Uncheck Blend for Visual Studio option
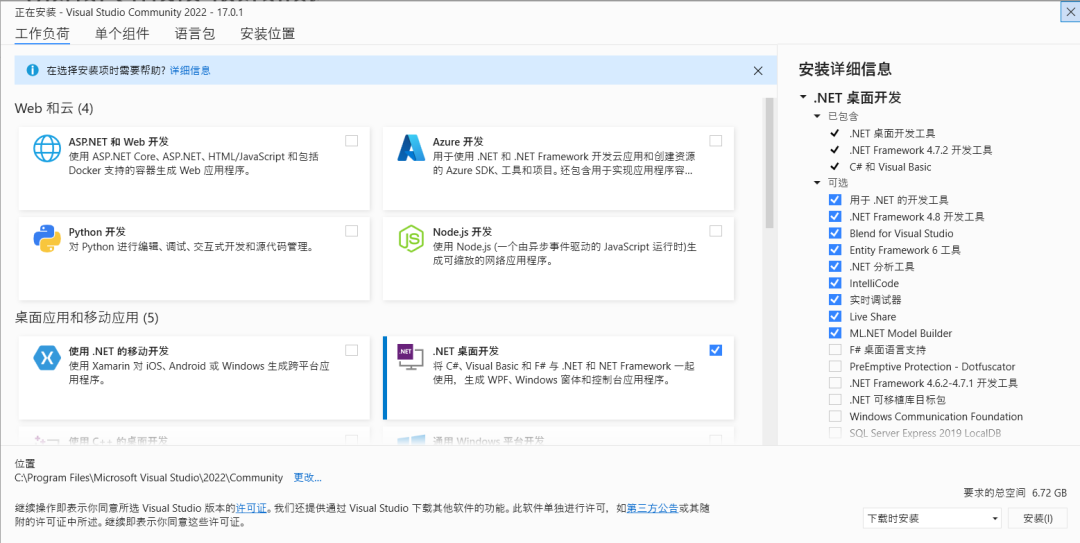 point(835,233)
